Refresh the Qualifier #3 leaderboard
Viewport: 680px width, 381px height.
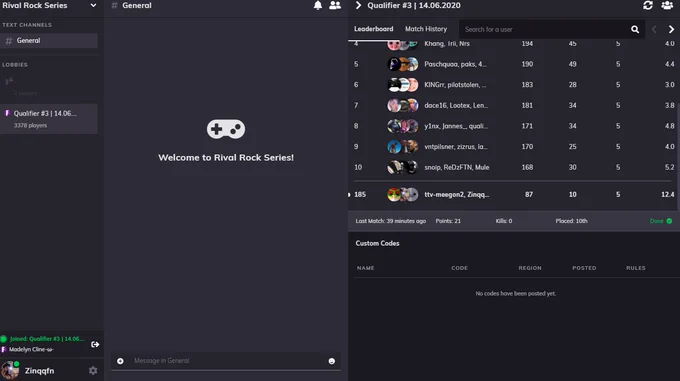click(648, 6)
